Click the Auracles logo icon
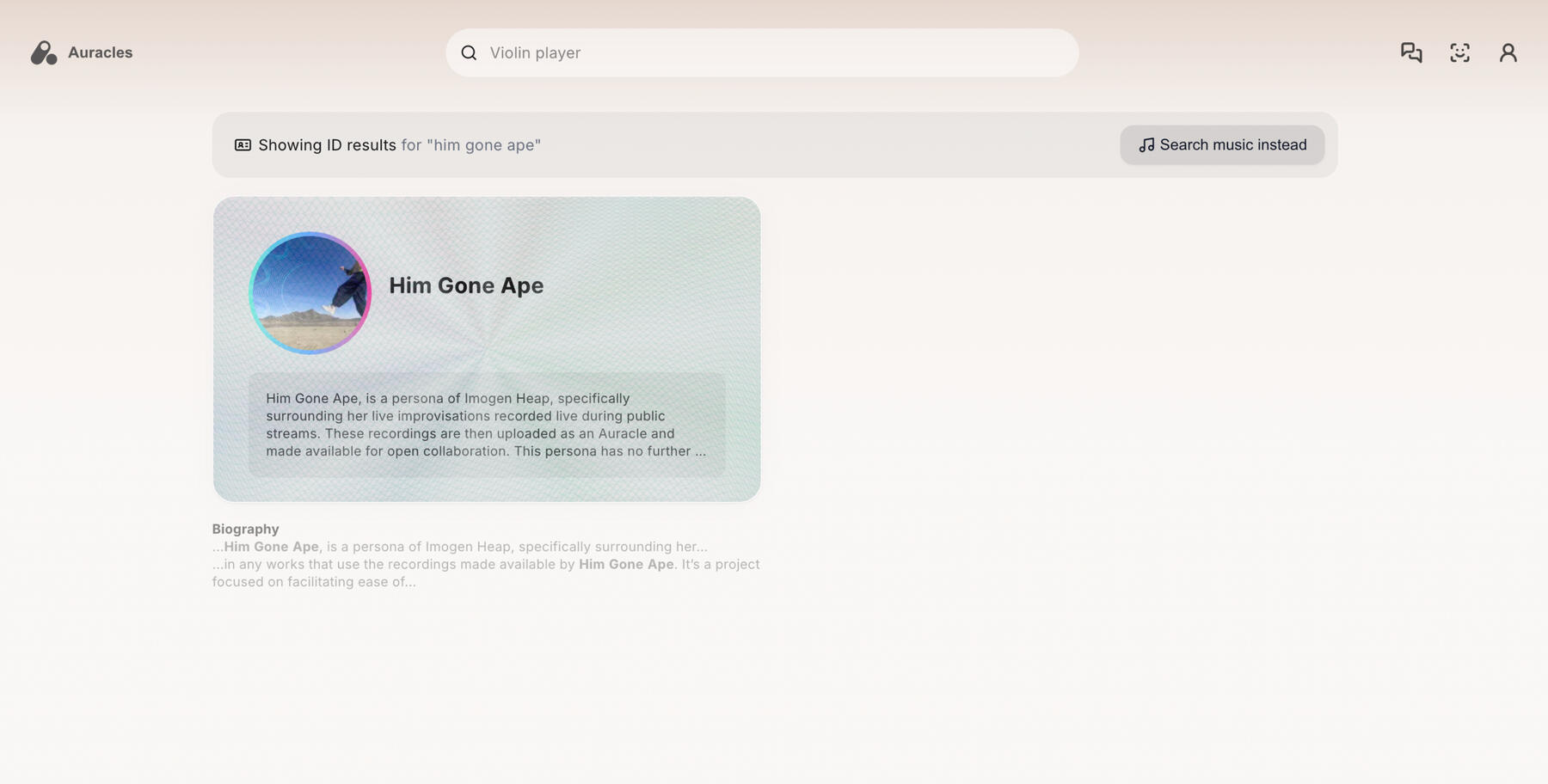 tap(44, 53)
